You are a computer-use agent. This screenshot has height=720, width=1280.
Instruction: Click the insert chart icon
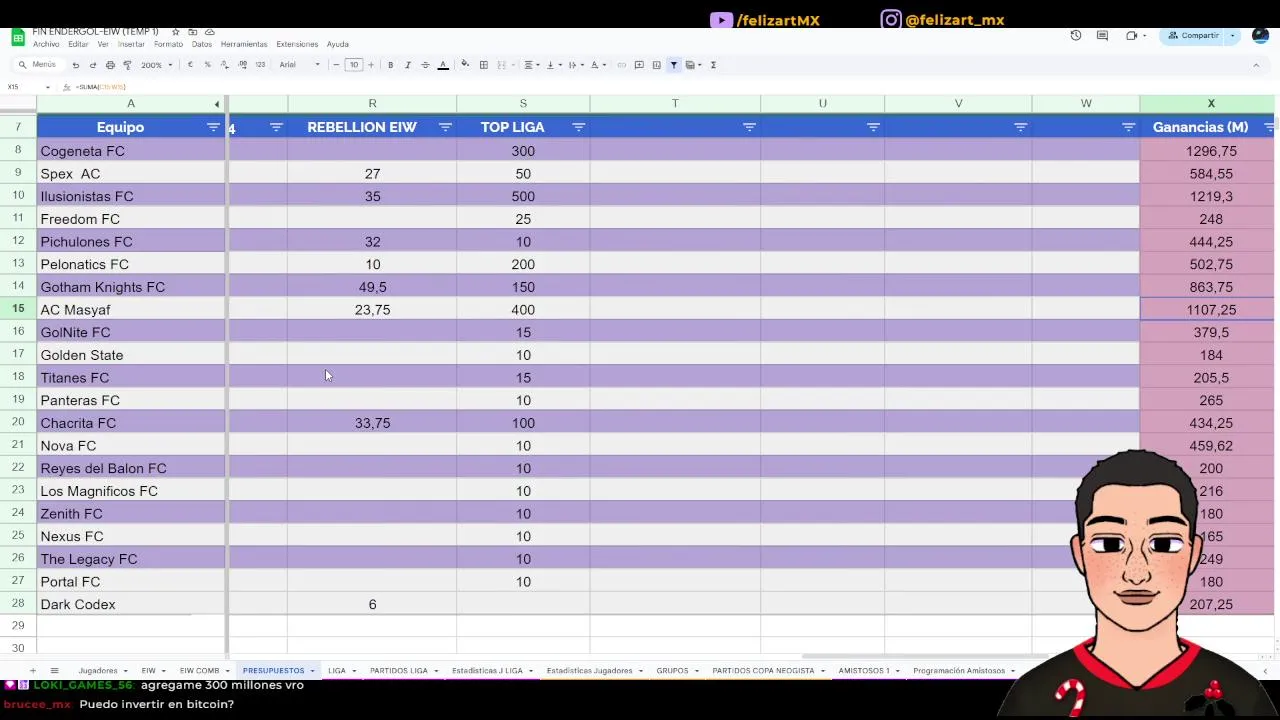(x=656, y=65)
